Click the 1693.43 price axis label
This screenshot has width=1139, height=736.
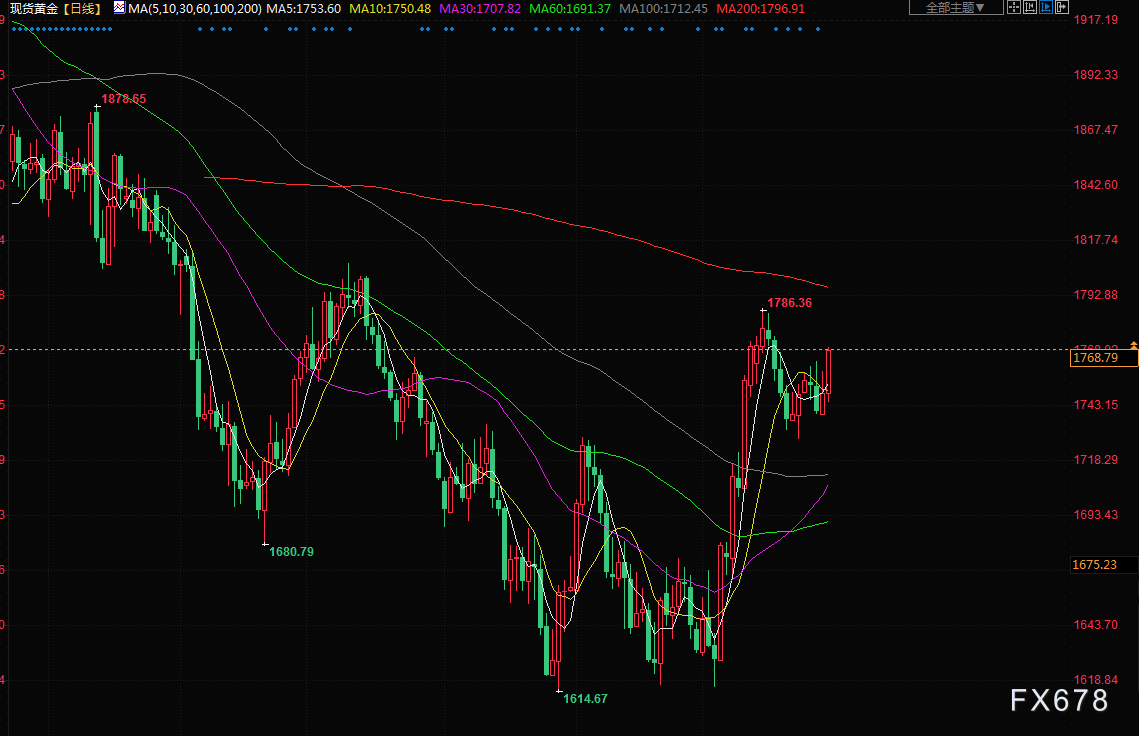pos(1095,514)
